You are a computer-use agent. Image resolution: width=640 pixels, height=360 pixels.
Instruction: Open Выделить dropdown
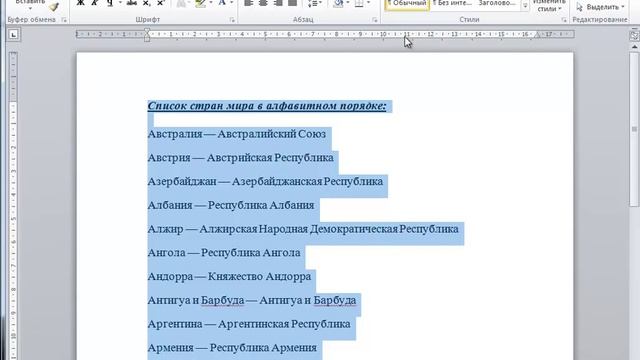601,7
